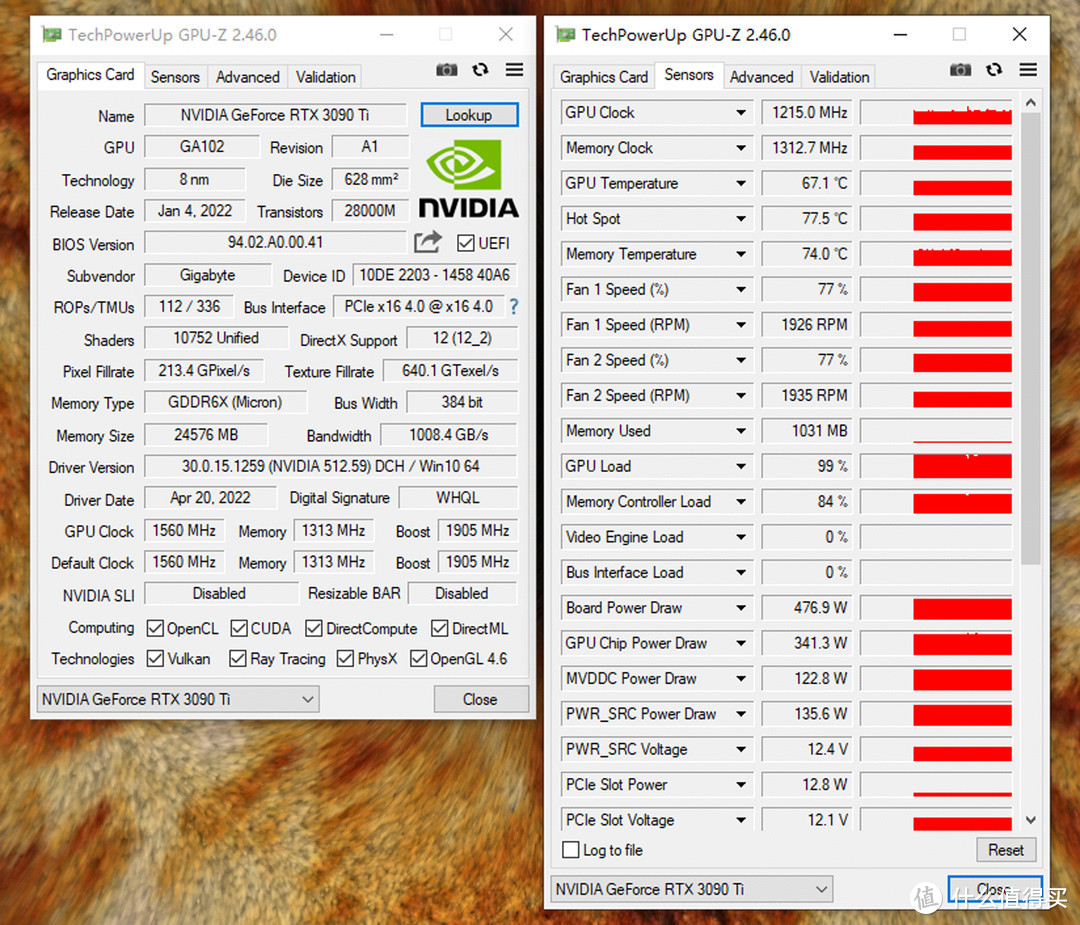Open the GPU Clock sensor dropdown
Viewport: 1080px width, 925px height.
[x=741, y=112]
